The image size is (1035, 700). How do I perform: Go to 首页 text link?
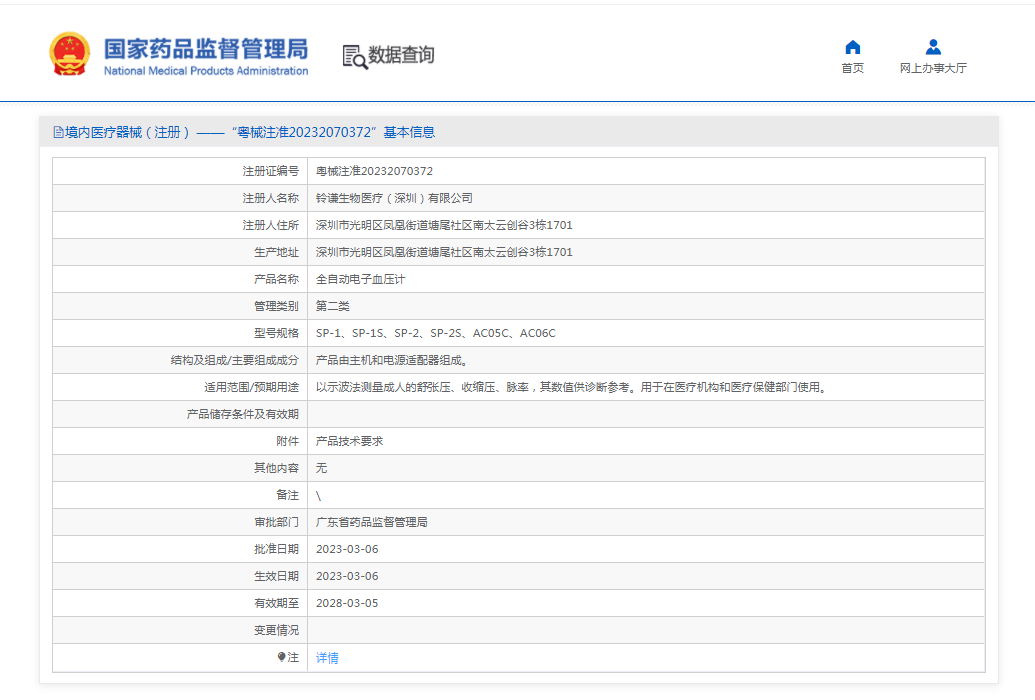(852, 69)
